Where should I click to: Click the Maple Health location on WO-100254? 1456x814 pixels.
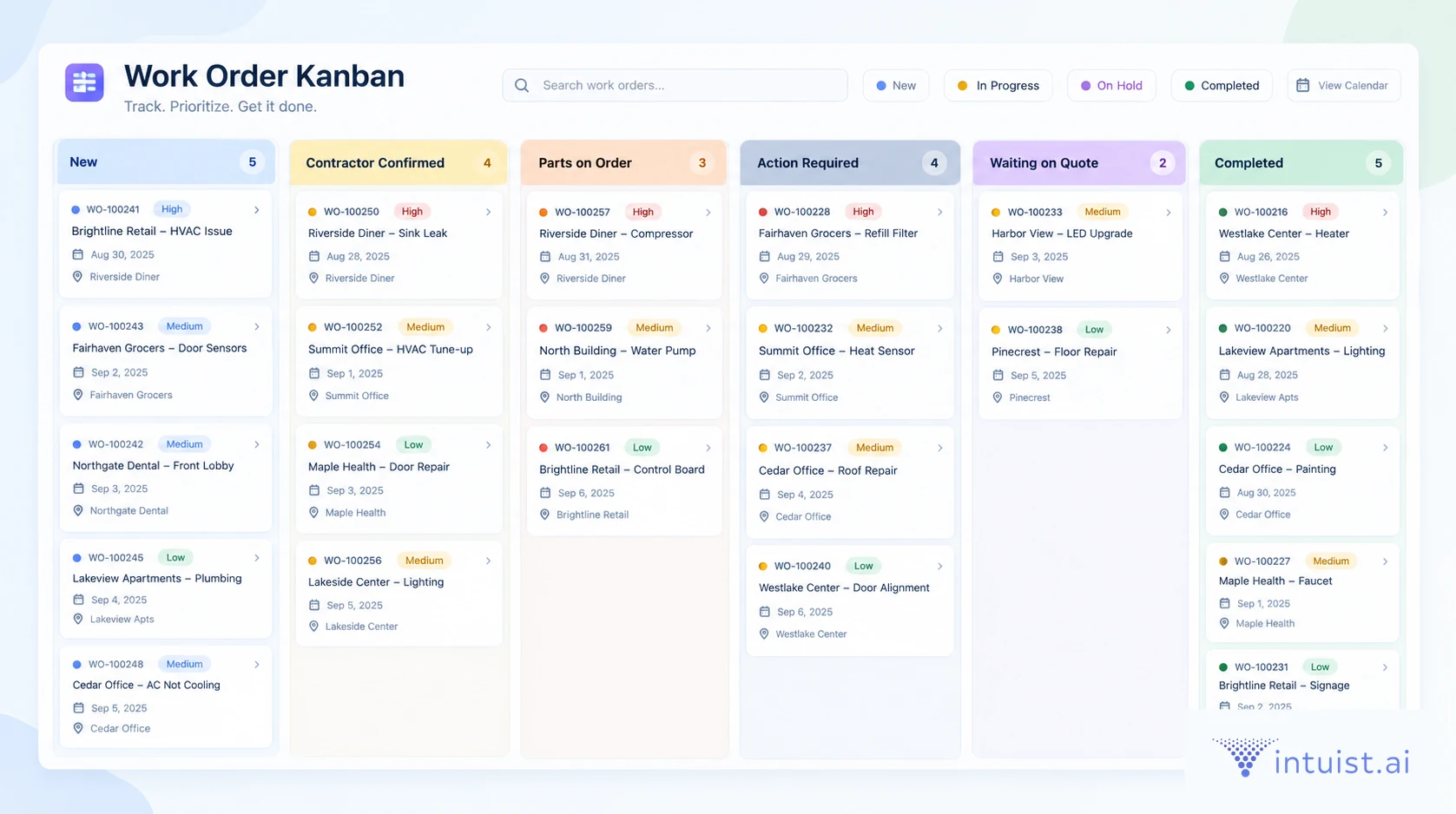click(355, 513)
